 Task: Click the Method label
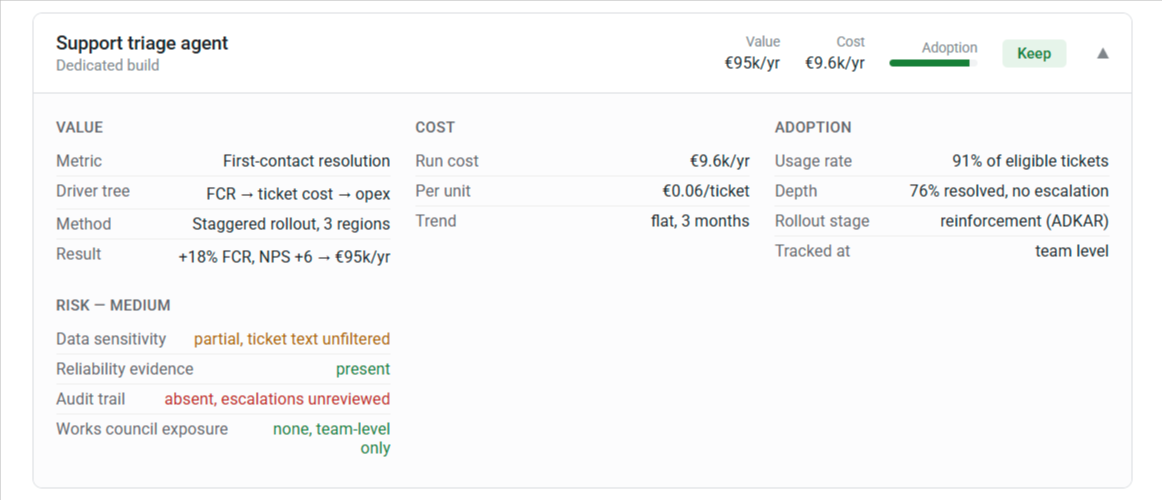click(x=84, y=224)
